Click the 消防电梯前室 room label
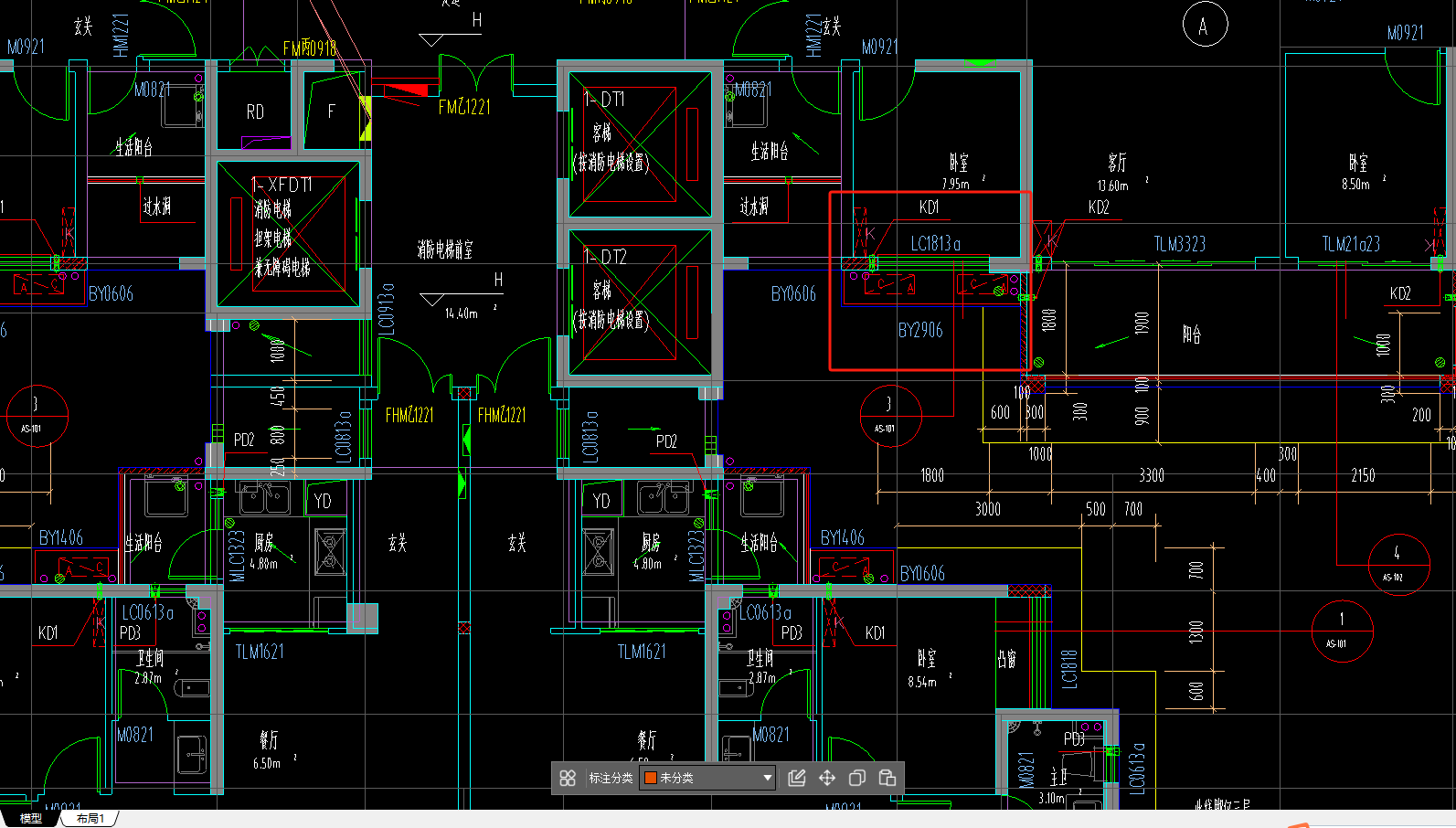 coord(445,249)
